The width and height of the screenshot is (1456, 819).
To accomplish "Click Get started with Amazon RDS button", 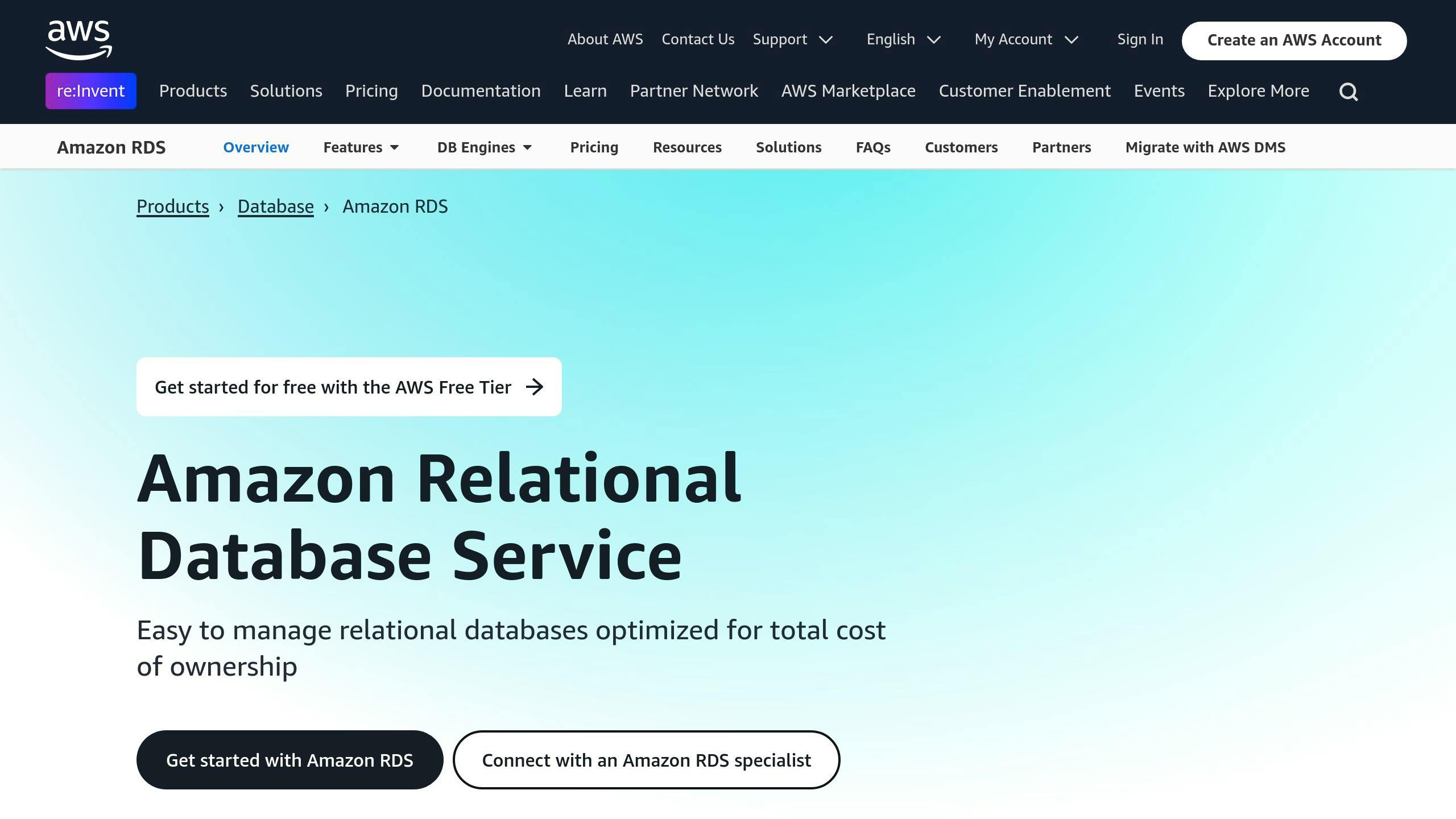I will coord(289,760).
